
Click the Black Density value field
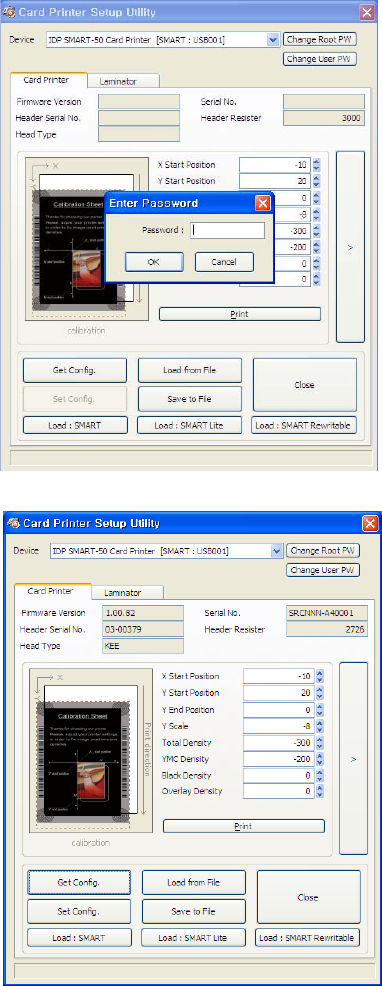click(279, 775)
